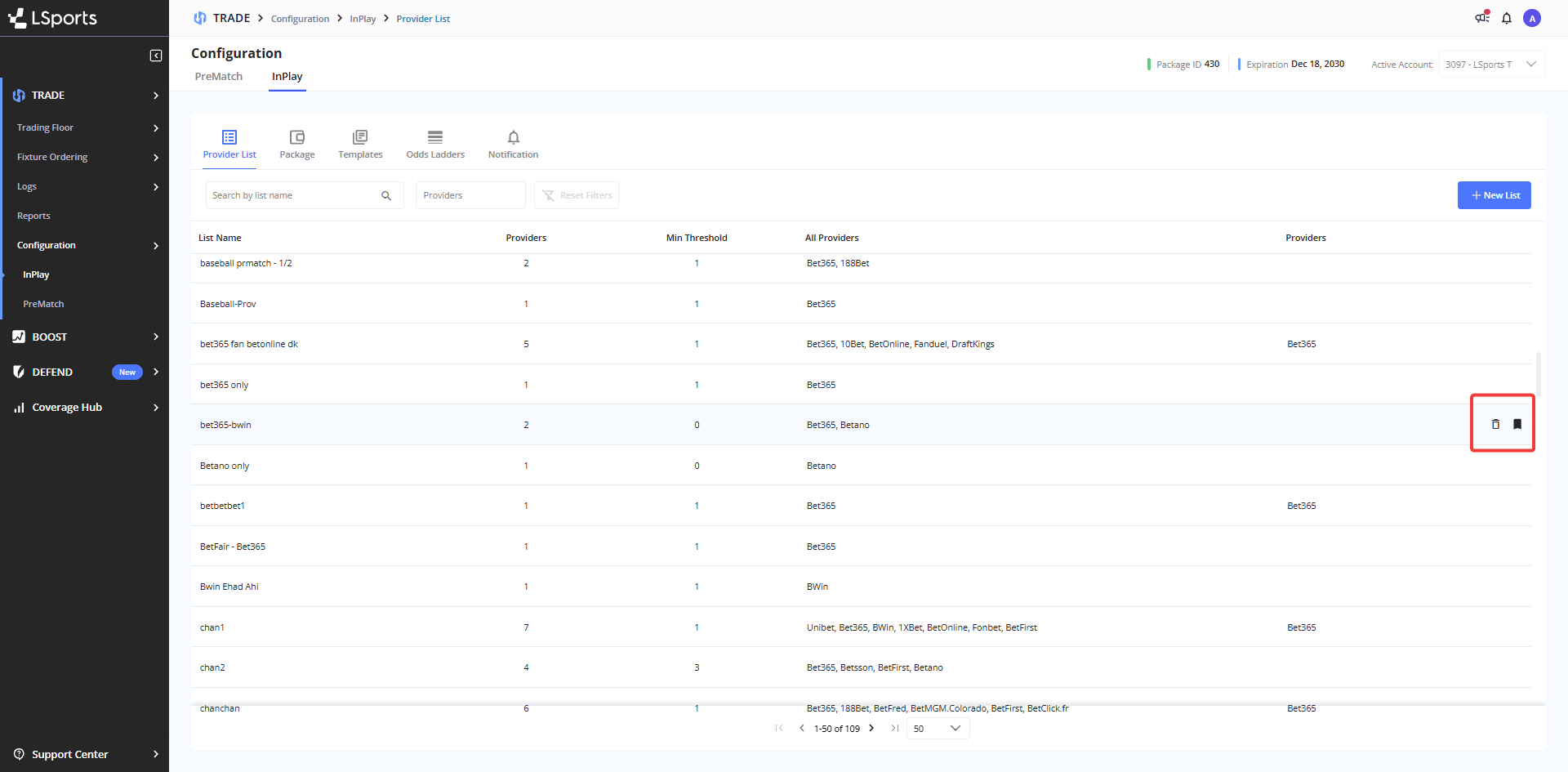
Task: Click the bookmark icon on bet365-bwin row
Action: tap(1517, 424)
